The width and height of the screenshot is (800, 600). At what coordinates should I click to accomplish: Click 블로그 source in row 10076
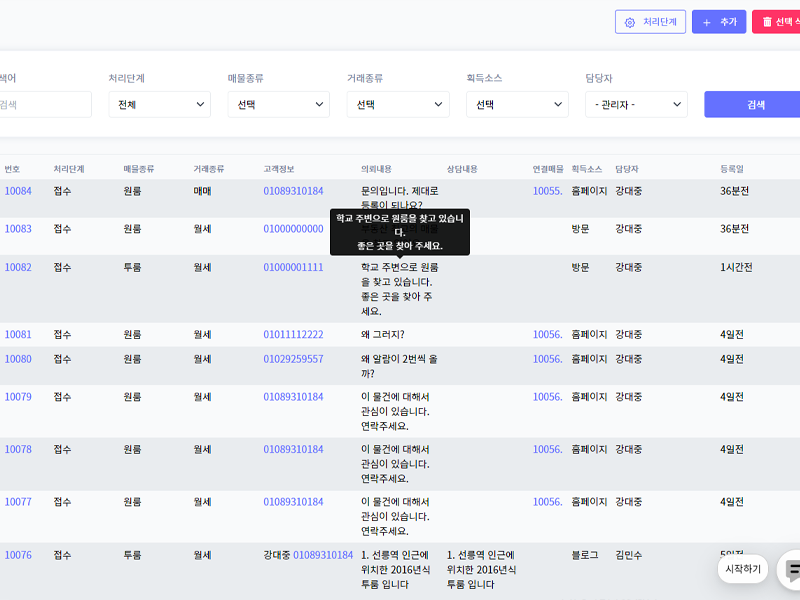point(585,555)
